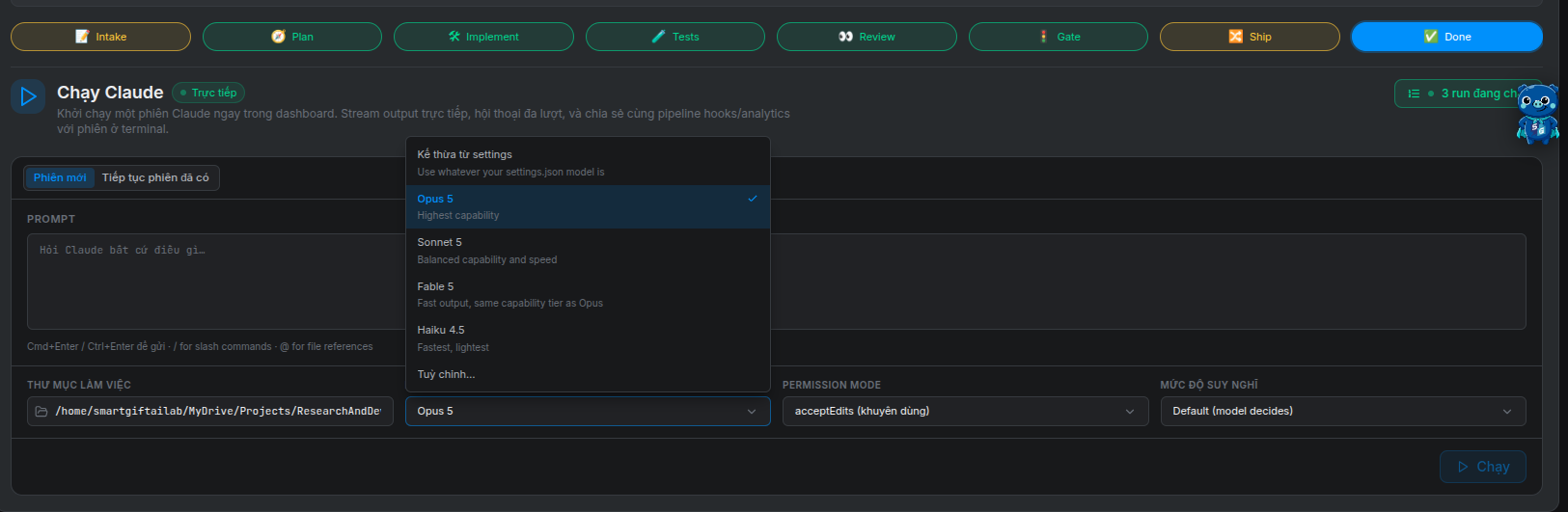The image size is (1568, 512).
Task: Select the Gate stage with traffic light
Action: [1059, 37]
